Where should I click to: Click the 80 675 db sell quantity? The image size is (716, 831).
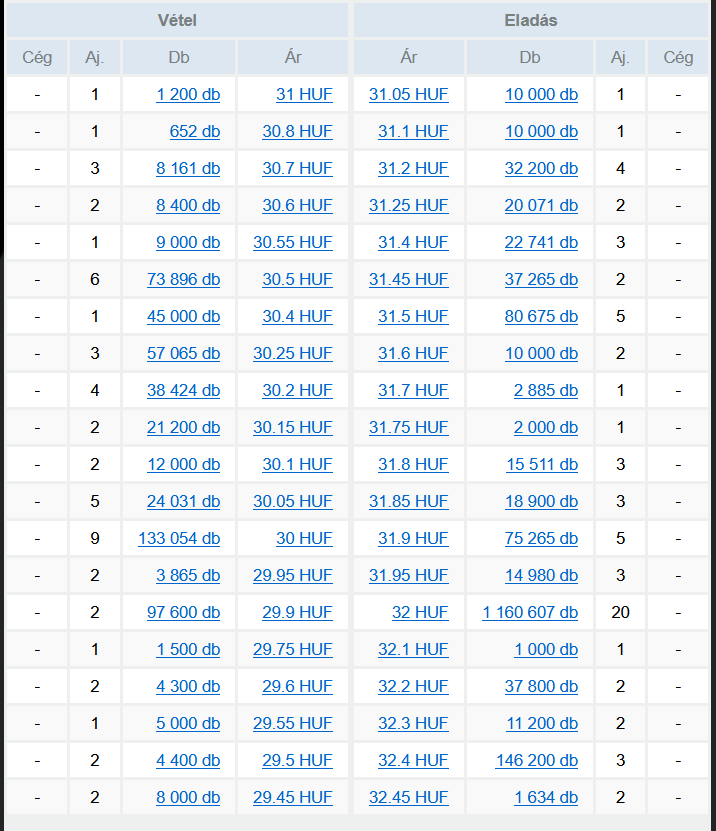click(x=541, y=316)
